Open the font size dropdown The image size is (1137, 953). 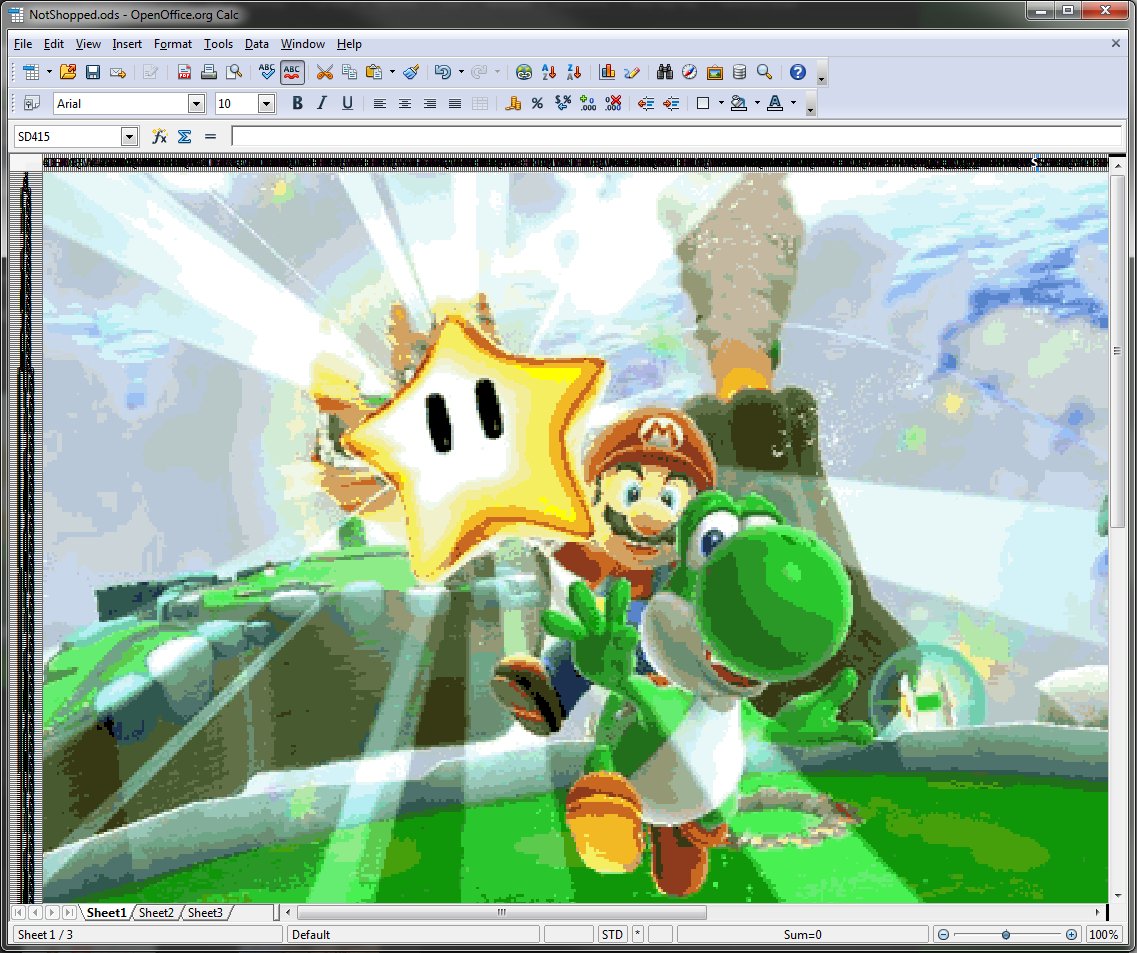[x=266, y=103]
